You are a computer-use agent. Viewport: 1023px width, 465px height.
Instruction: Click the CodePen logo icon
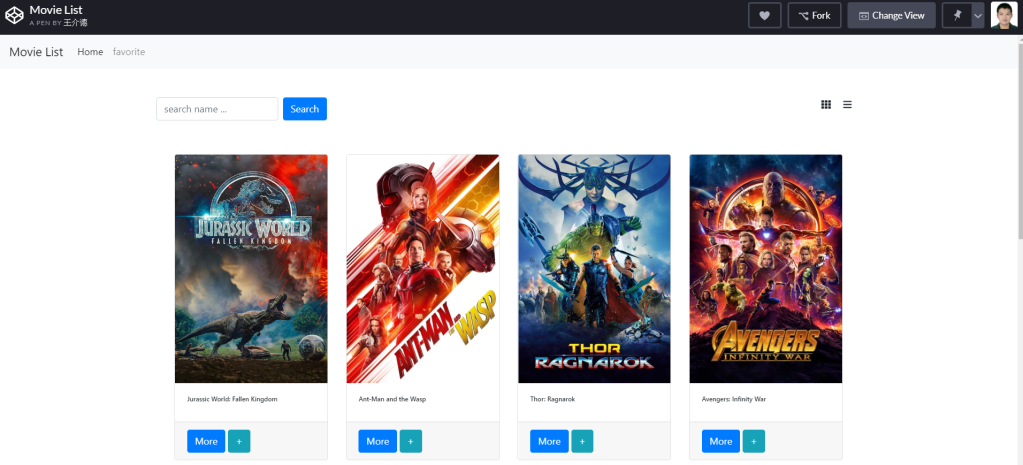[14, 16]
